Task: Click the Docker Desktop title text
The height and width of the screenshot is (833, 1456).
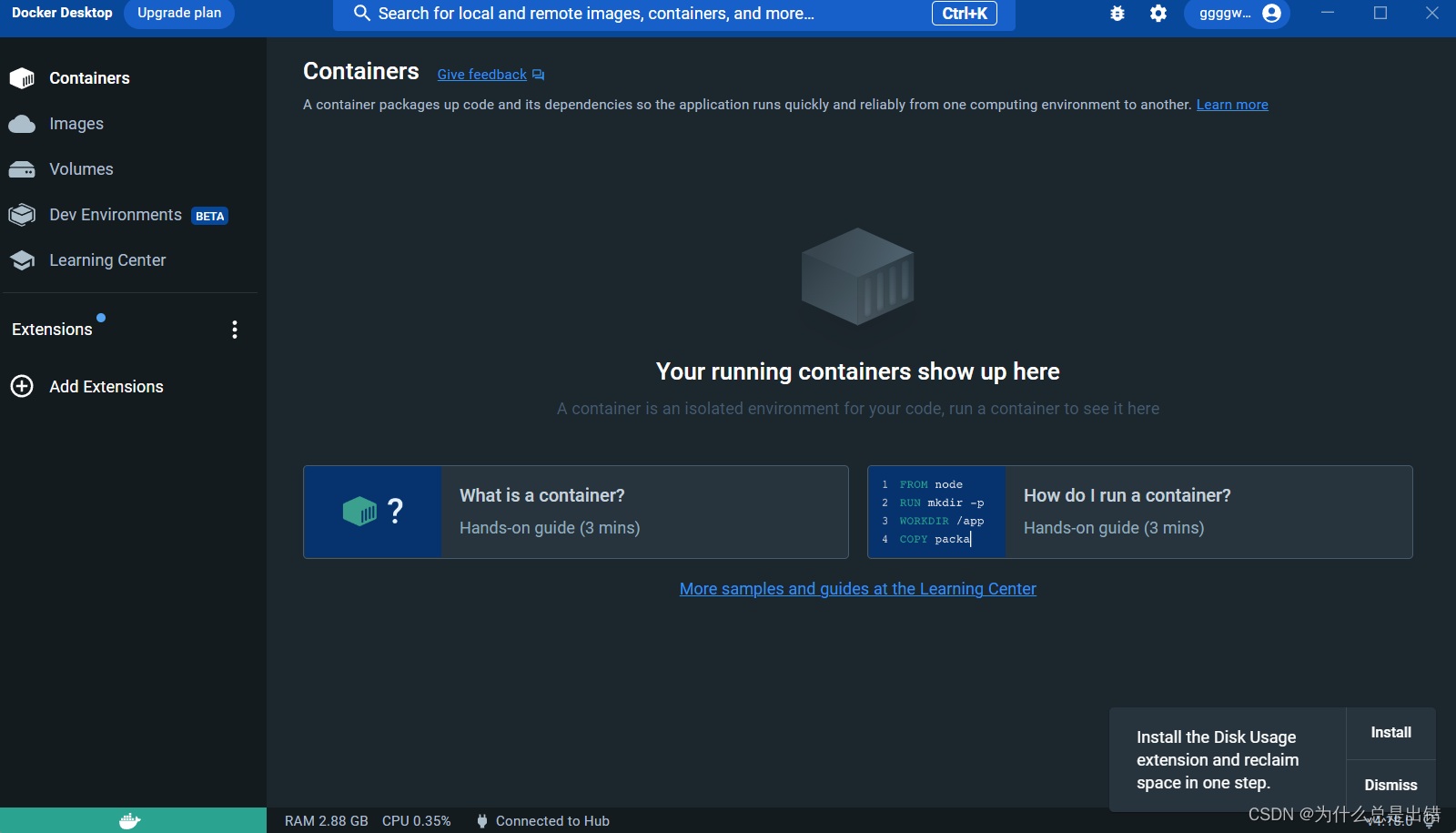Action: pos(62,13)
